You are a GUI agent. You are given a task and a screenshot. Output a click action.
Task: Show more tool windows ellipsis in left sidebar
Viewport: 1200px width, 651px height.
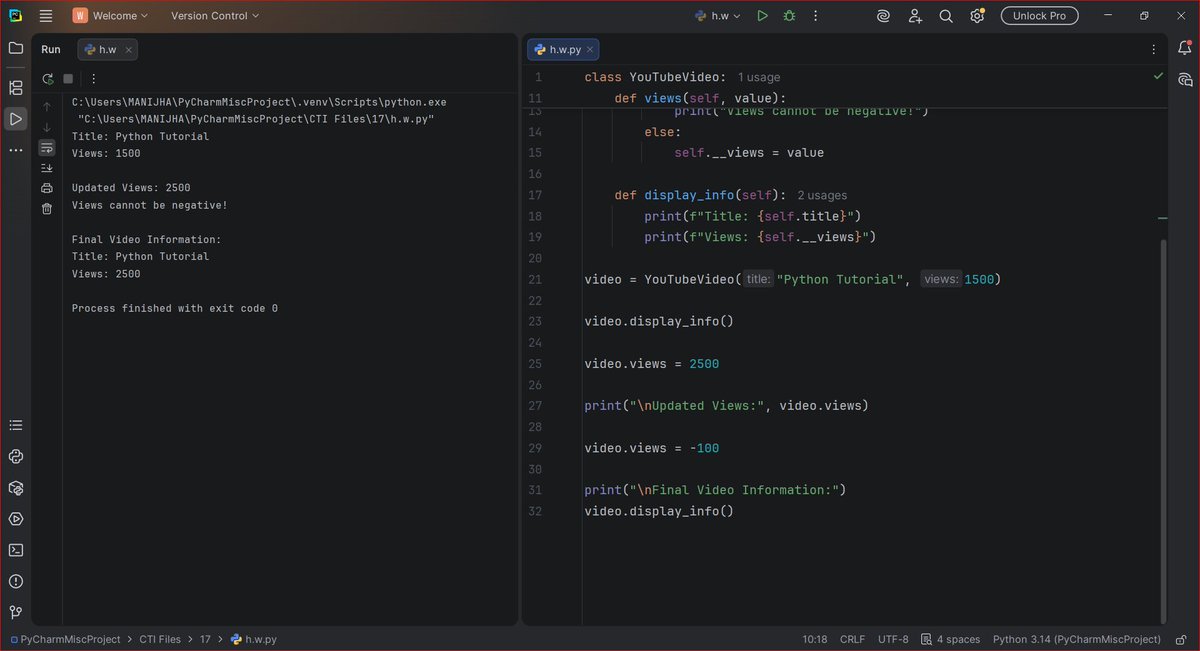click(16, 150)
